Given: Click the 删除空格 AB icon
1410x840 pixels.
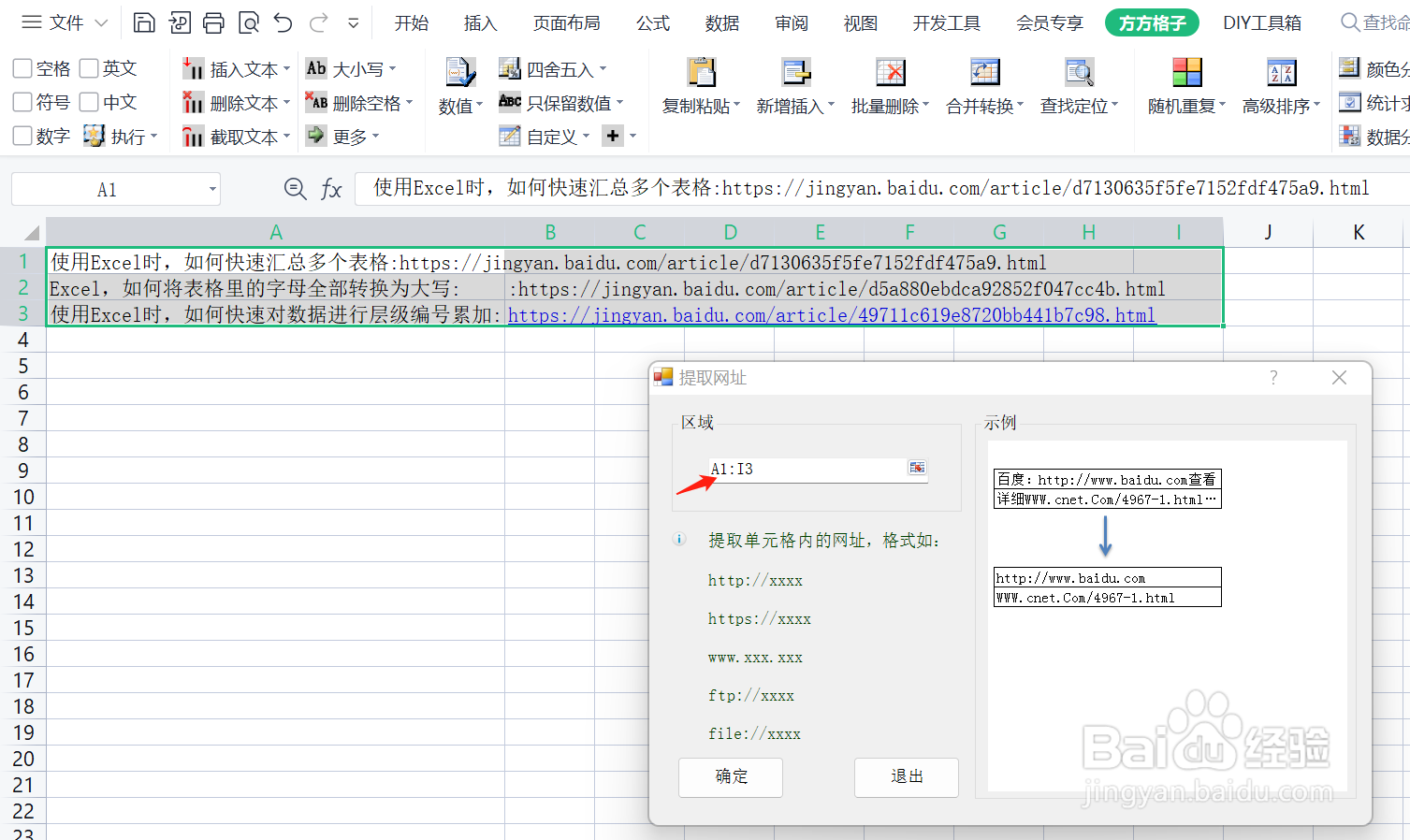Looking at the screenshot, I should [x=316, y=102].
